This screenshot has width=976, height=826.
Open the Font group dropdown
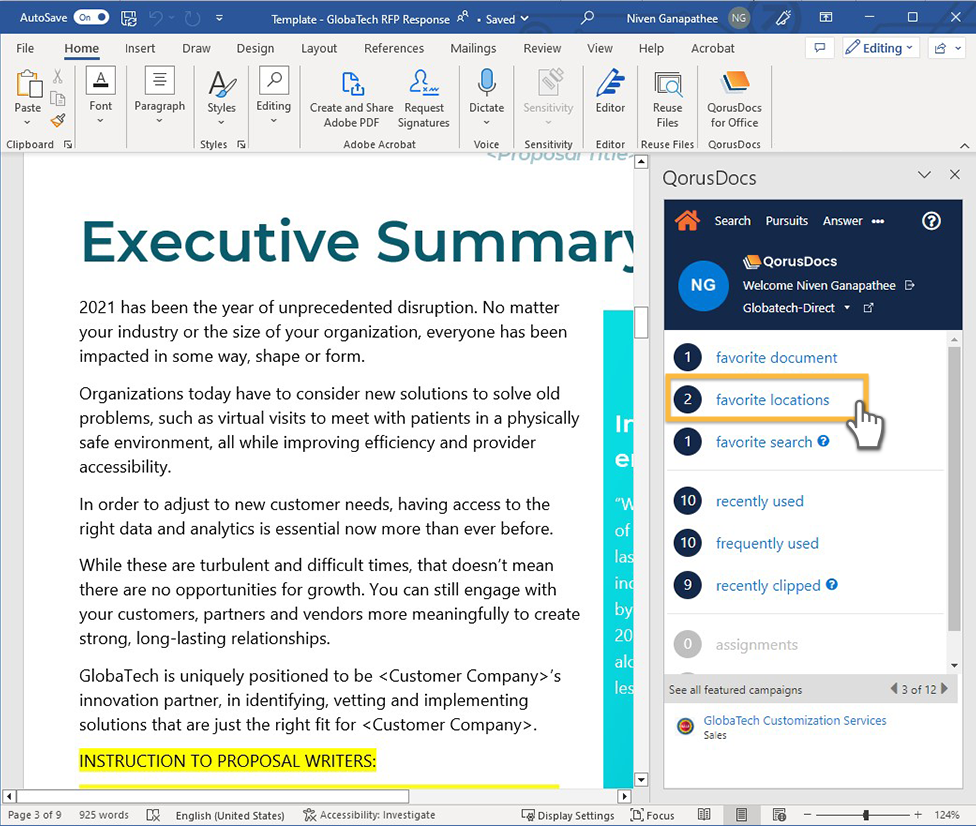100,95
